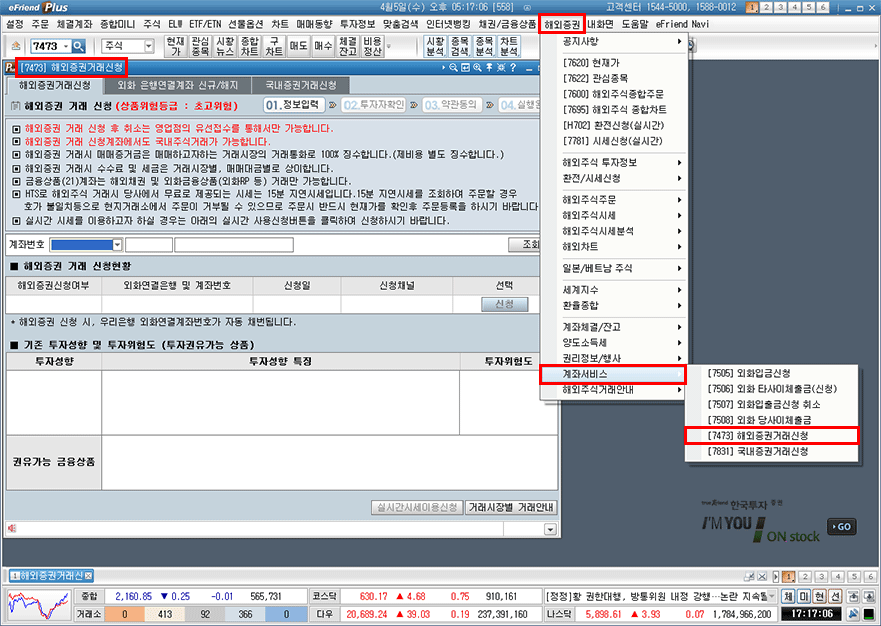
Task: Click the home arrow icon beside screen number
Action: click(x=16, y=46)
